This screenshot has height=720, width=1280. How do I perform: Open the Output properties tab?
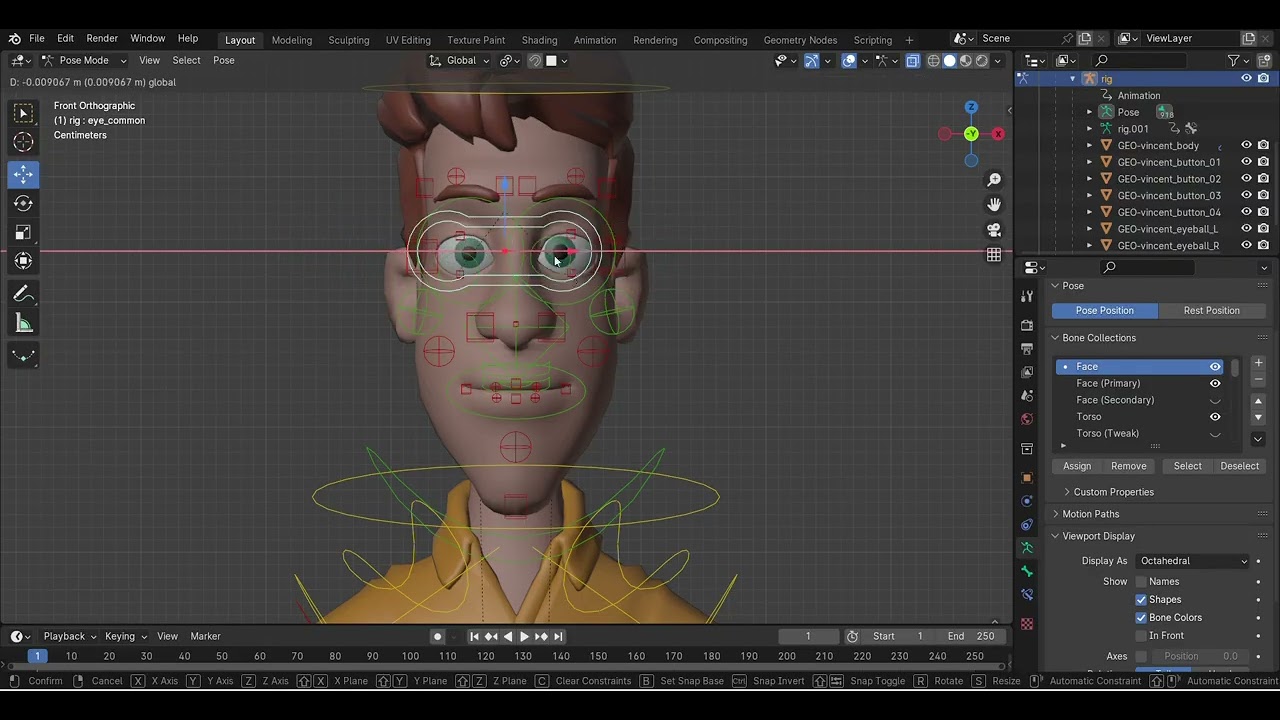coord(1027,348)
